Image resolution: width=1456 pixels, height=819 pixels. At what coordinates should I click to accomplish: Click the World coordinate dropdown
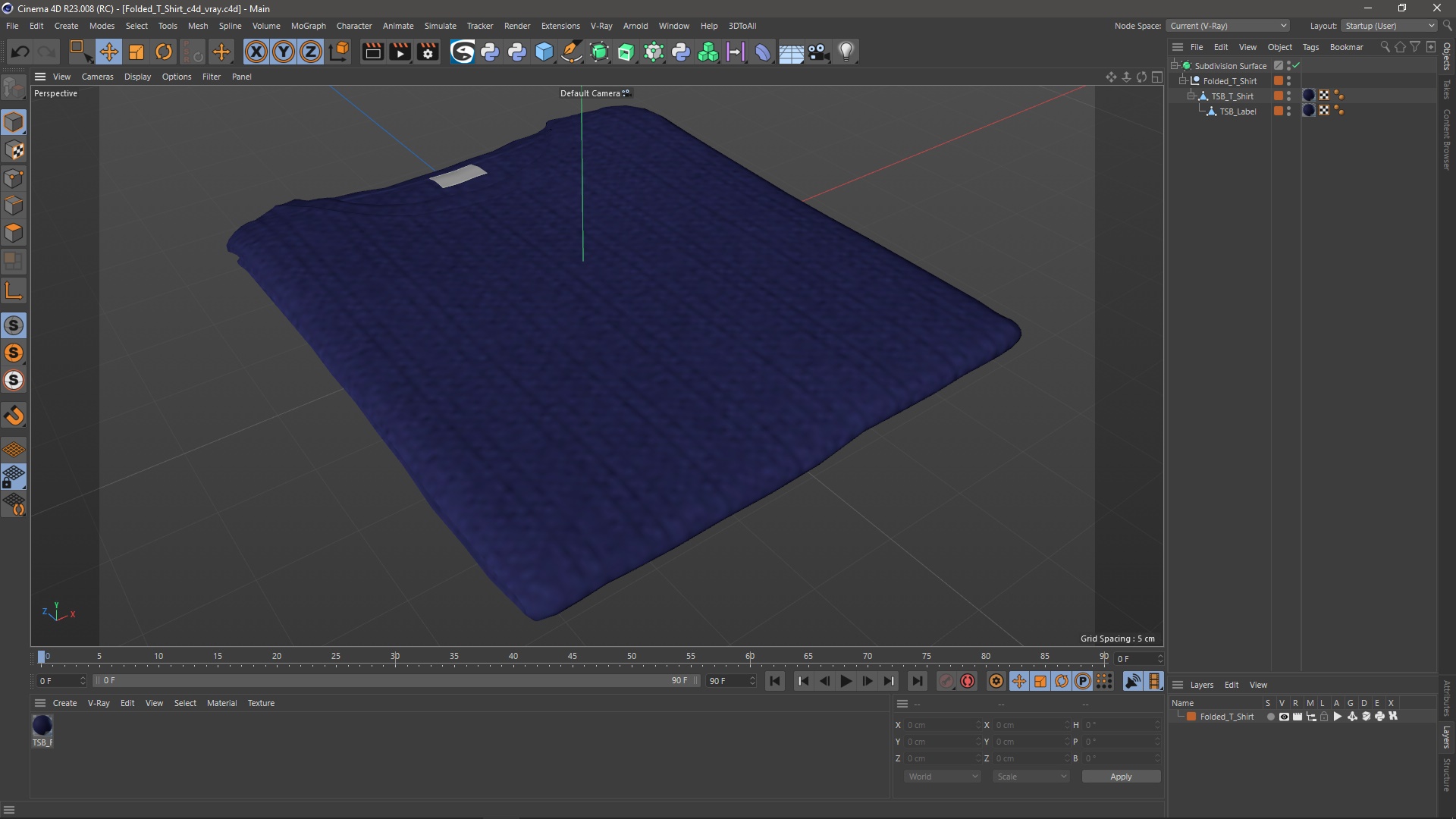click(x=939, y=775)
